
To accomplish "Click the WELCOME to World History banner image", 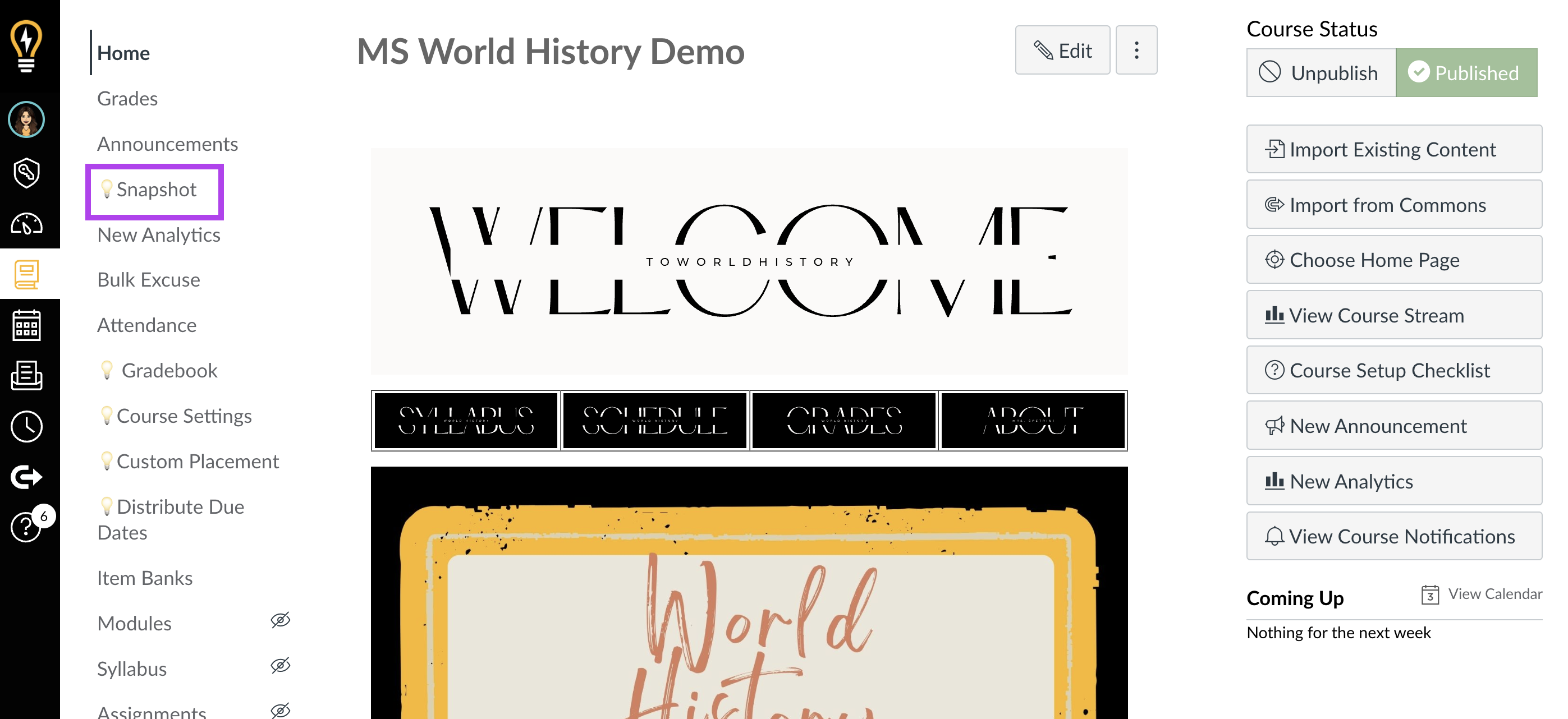I will pos(749,261).
